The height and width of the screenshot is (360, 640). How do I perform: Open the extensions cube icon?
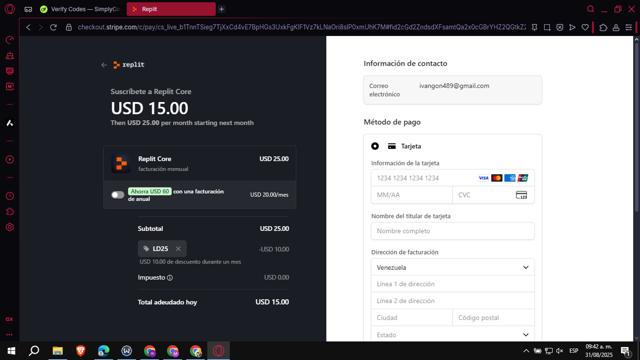coord(603,27)
